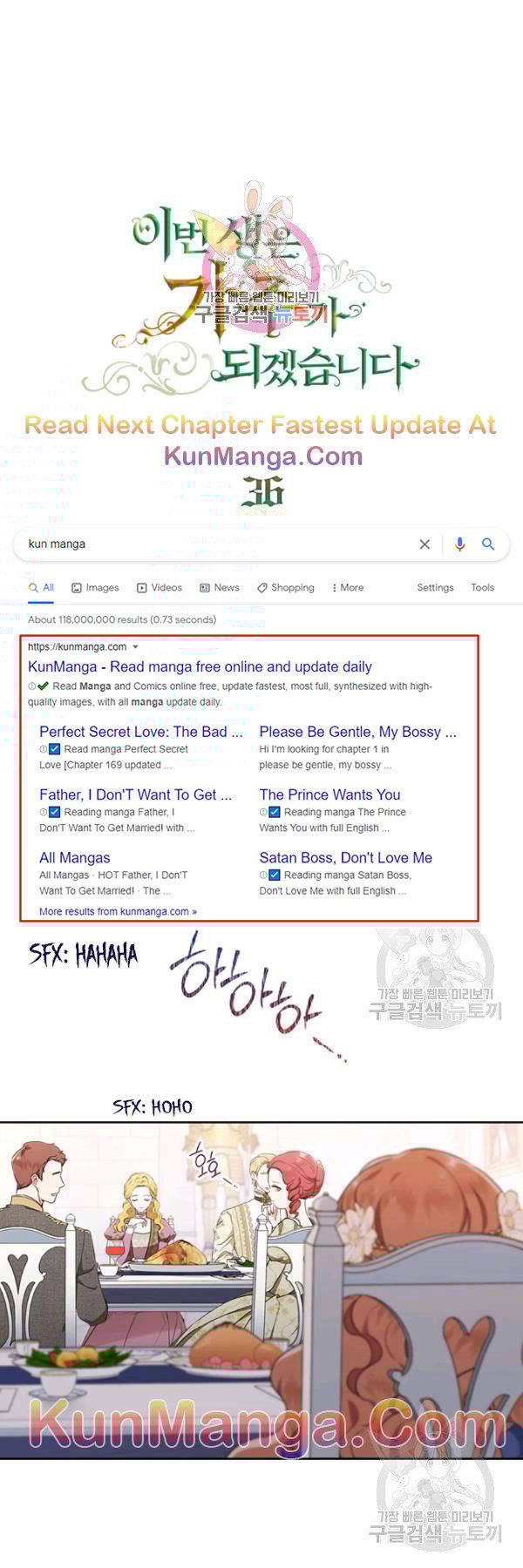Open the All Mangas sitelink
This screenshot has width=523, height=1568.
point(75,858)
